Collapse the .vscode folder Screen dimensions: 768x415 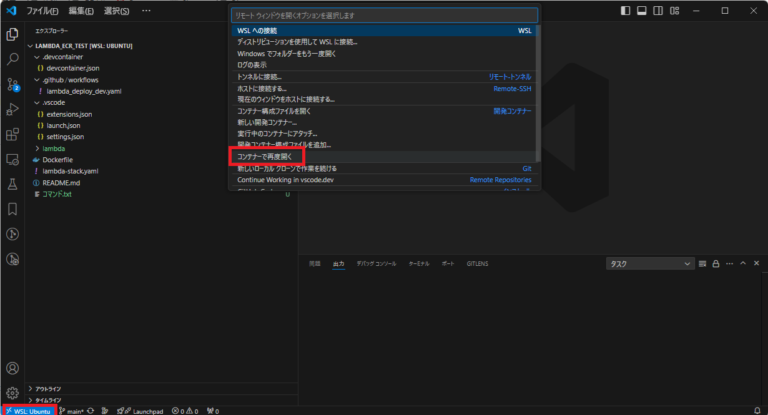[x=37, y=103]
